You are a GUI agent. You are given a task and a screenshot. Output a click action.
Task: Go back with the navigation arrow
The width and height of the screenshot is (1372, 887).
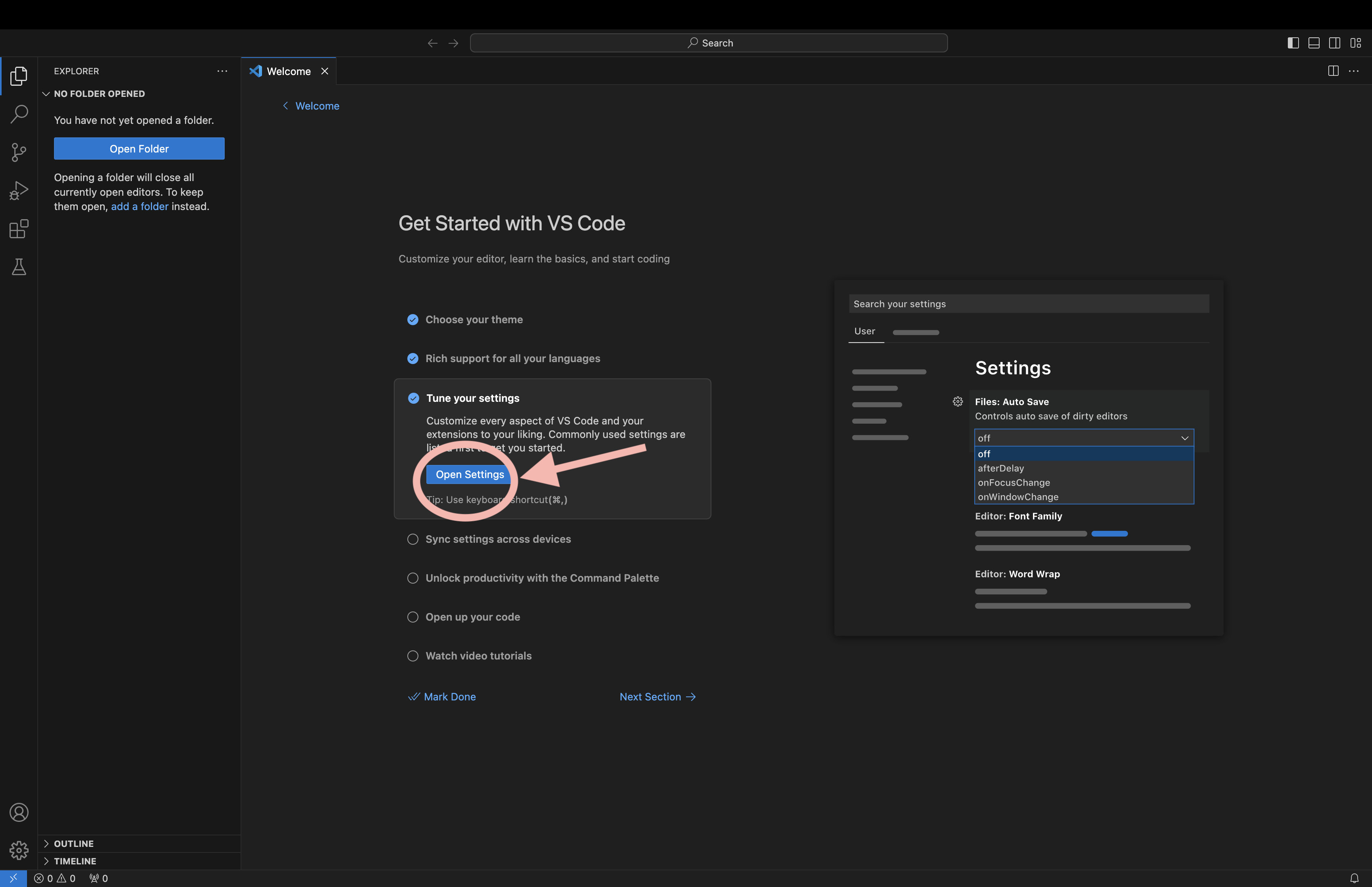pyautogui.click(x=432, y=43)
